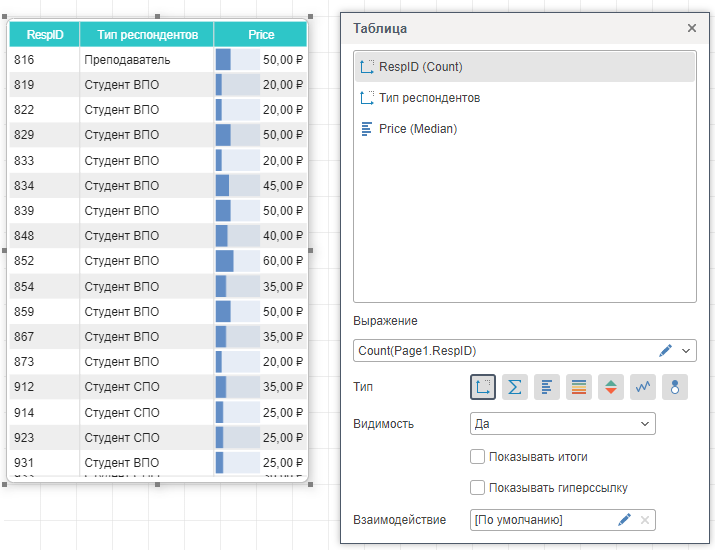Viewport: 715px width, 550px height.
Task: Select the Indicator column type
Action: point(611,387)
